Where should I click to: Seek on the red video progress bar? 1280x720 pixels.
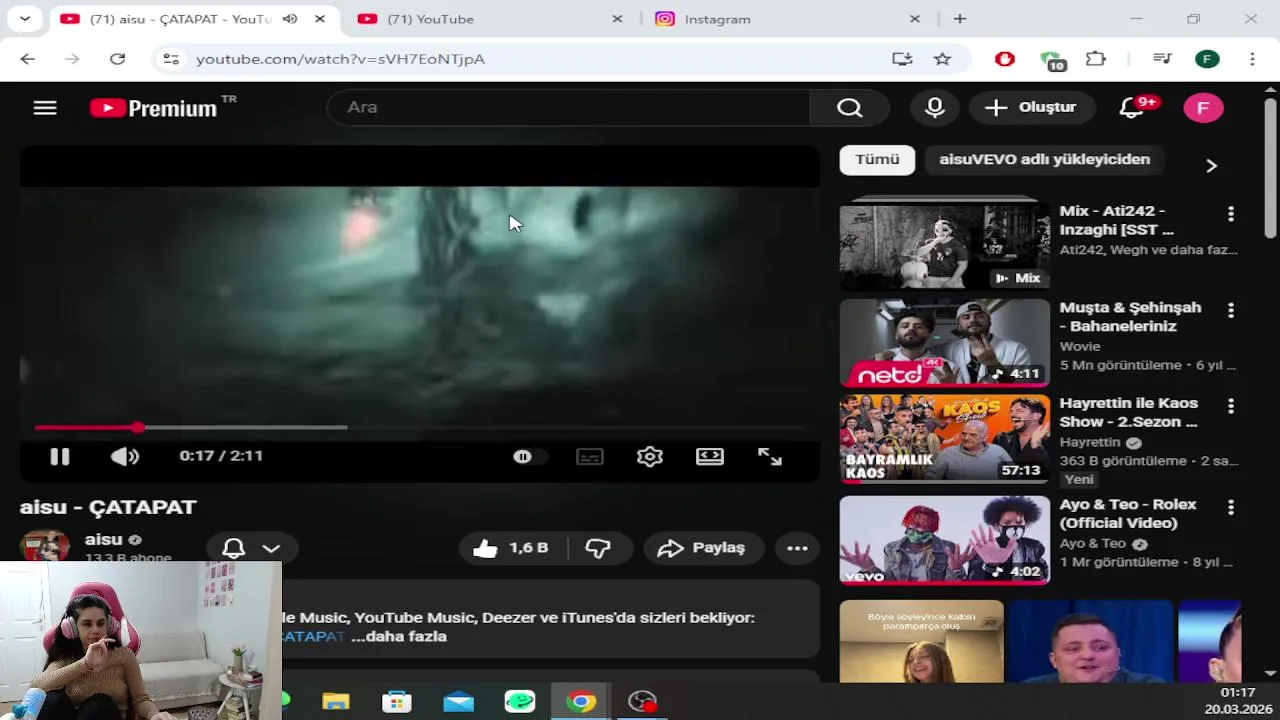click(x=419, y=428)
